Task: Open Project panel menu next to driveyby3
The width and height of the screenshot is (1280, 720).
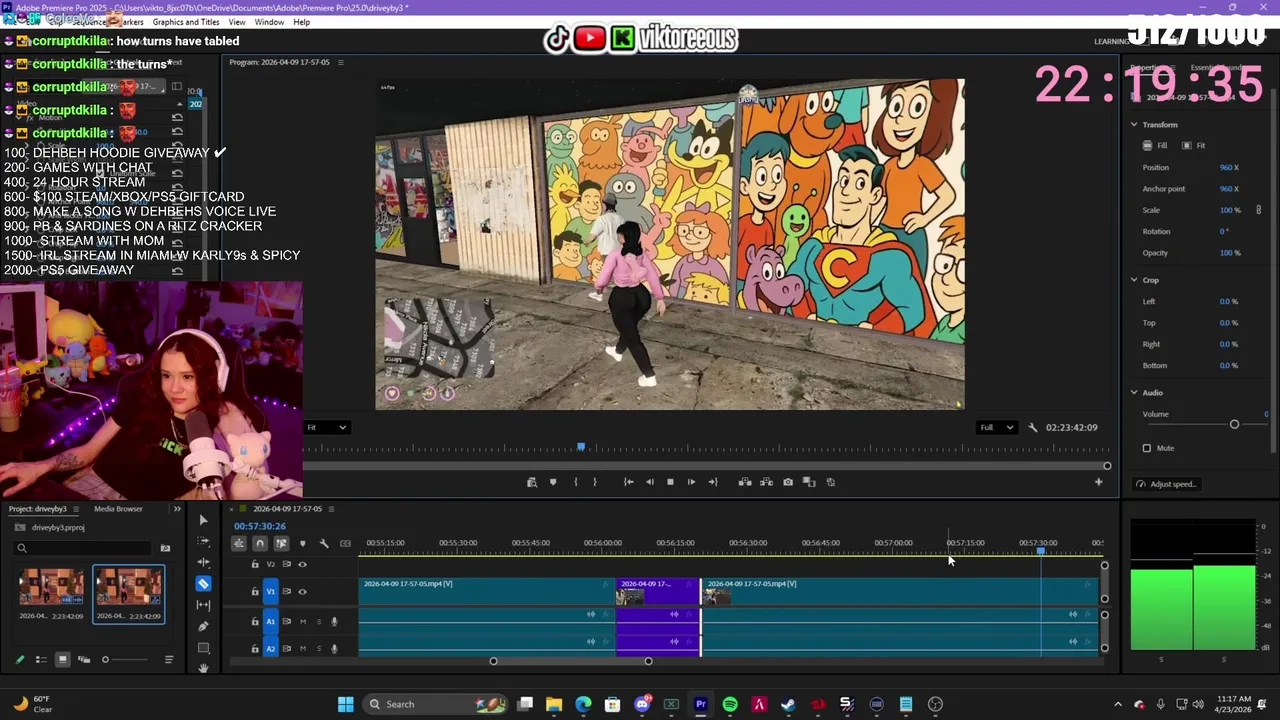Action: click(x=75, y=509)
